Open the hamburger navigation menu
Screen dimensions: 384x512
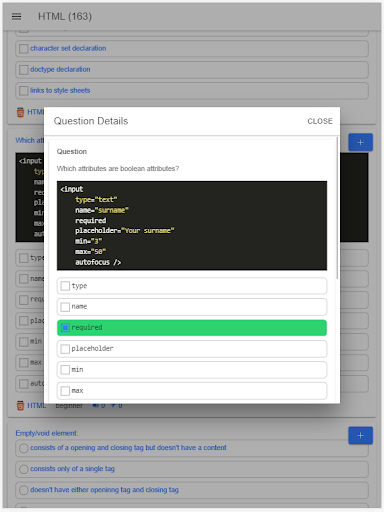click(x=16, y=16)
